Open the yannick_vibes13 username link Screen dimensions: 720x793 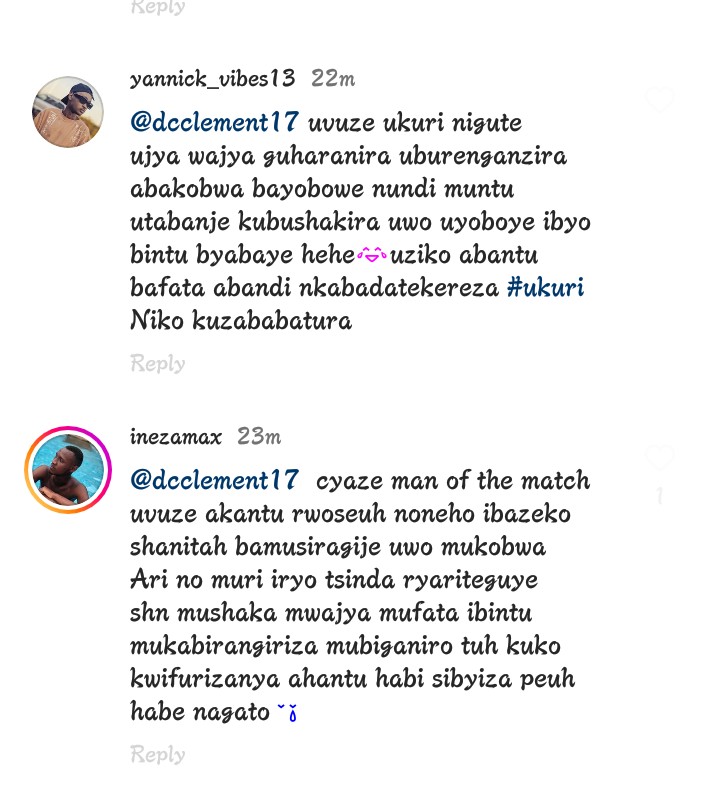[212, 79]
